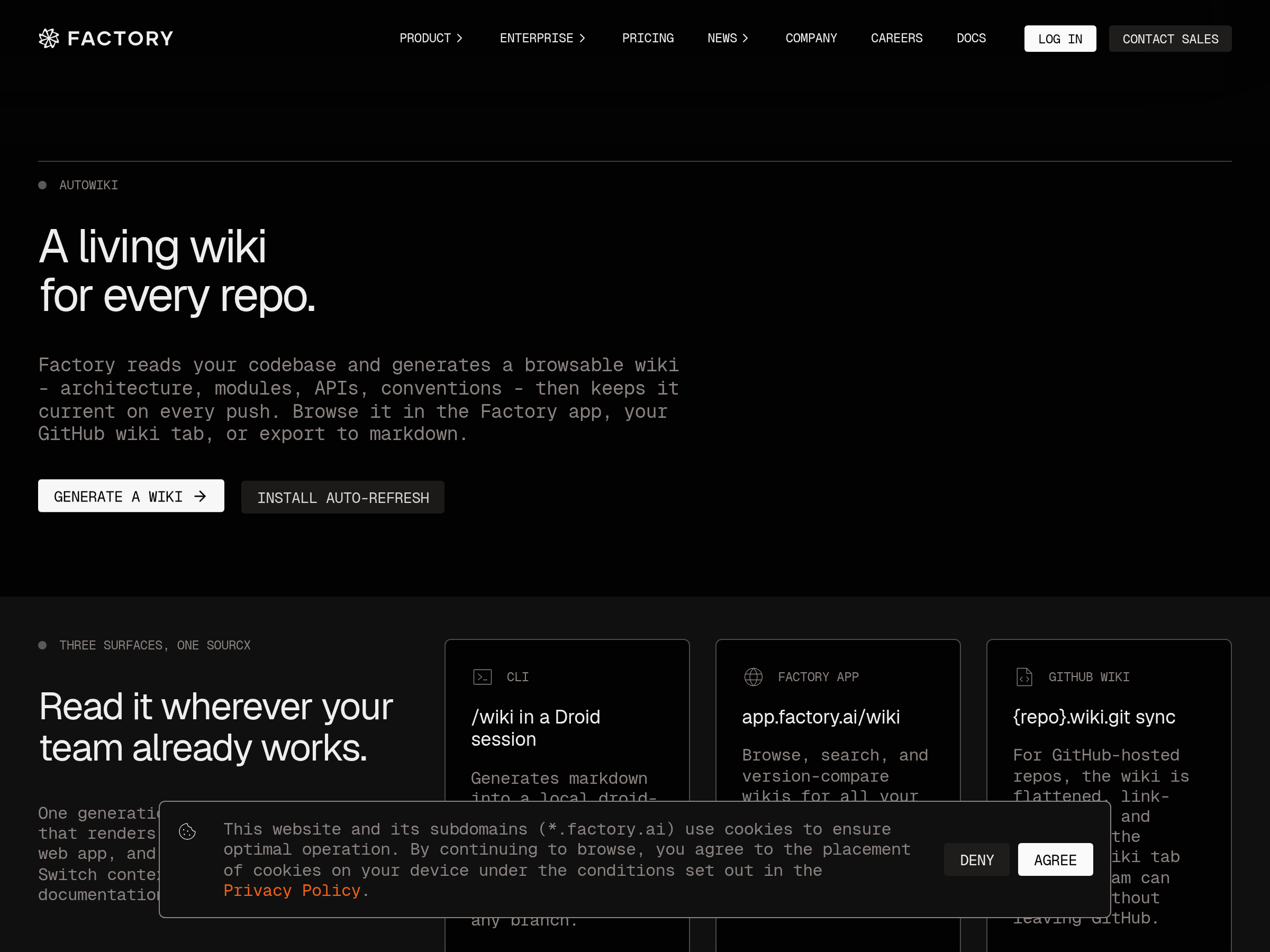
Task: Deny cookies in the banner
Action: coord(977,859)
